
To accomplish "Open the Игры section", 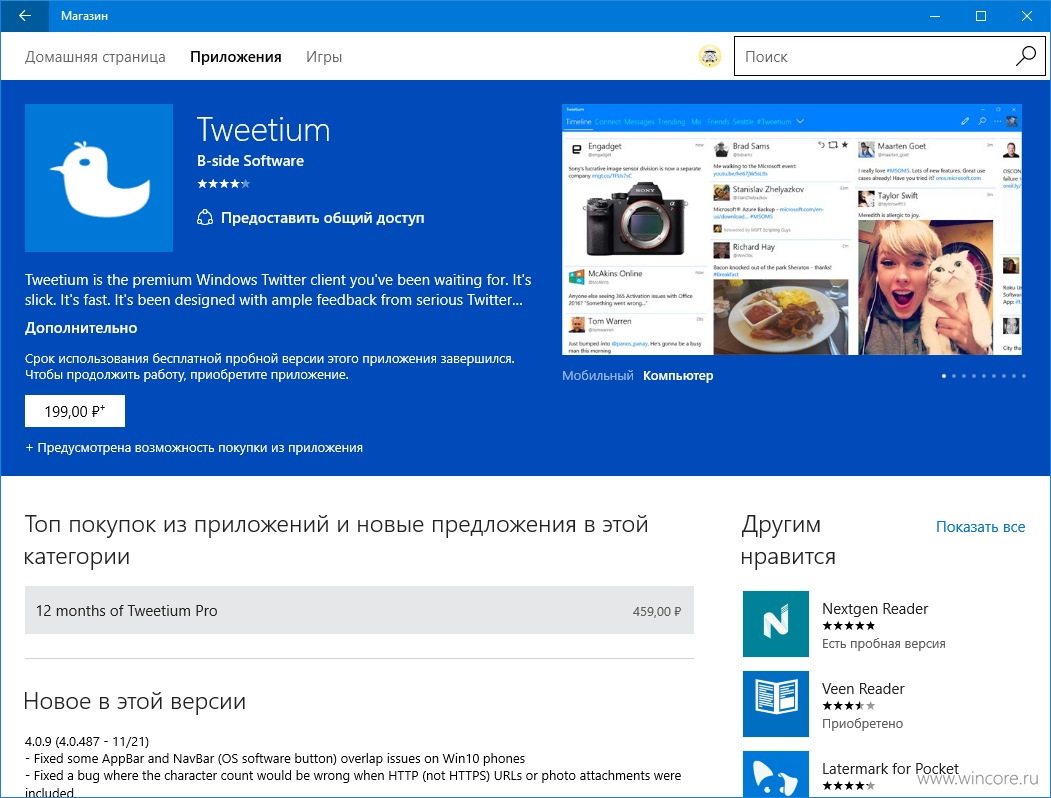I will 324,57.
